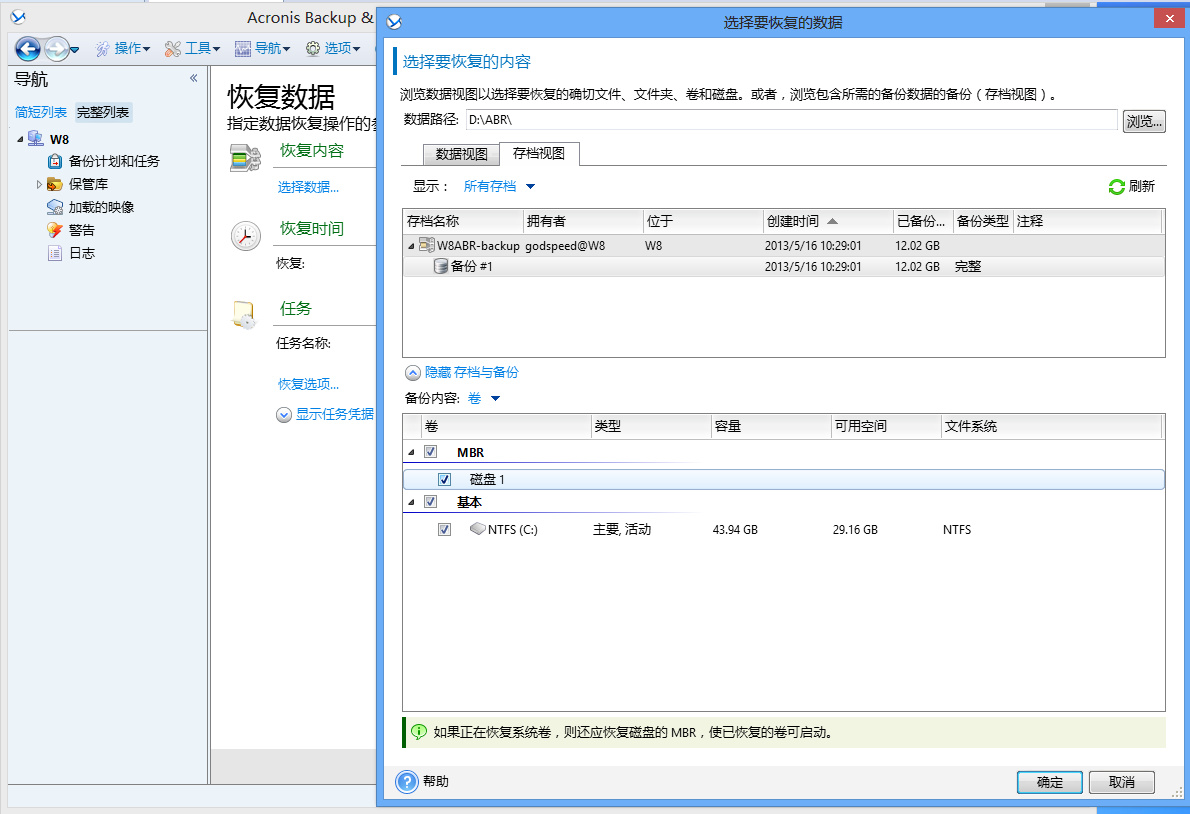
Task: Open the navigation history dropdown arrow
Action: pyautogui.click(x=74, y=50)
